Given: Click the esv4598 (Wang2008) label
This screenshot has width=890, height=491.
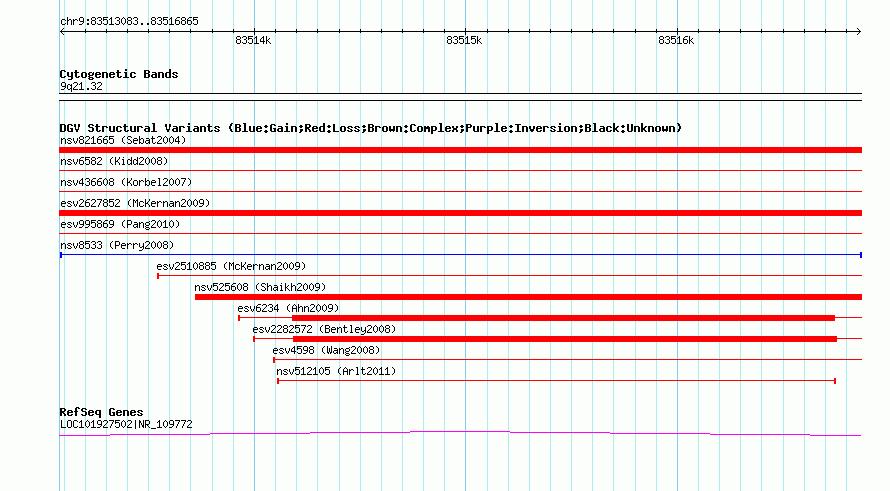Looking at the screenshot, I should coord(326,350).
